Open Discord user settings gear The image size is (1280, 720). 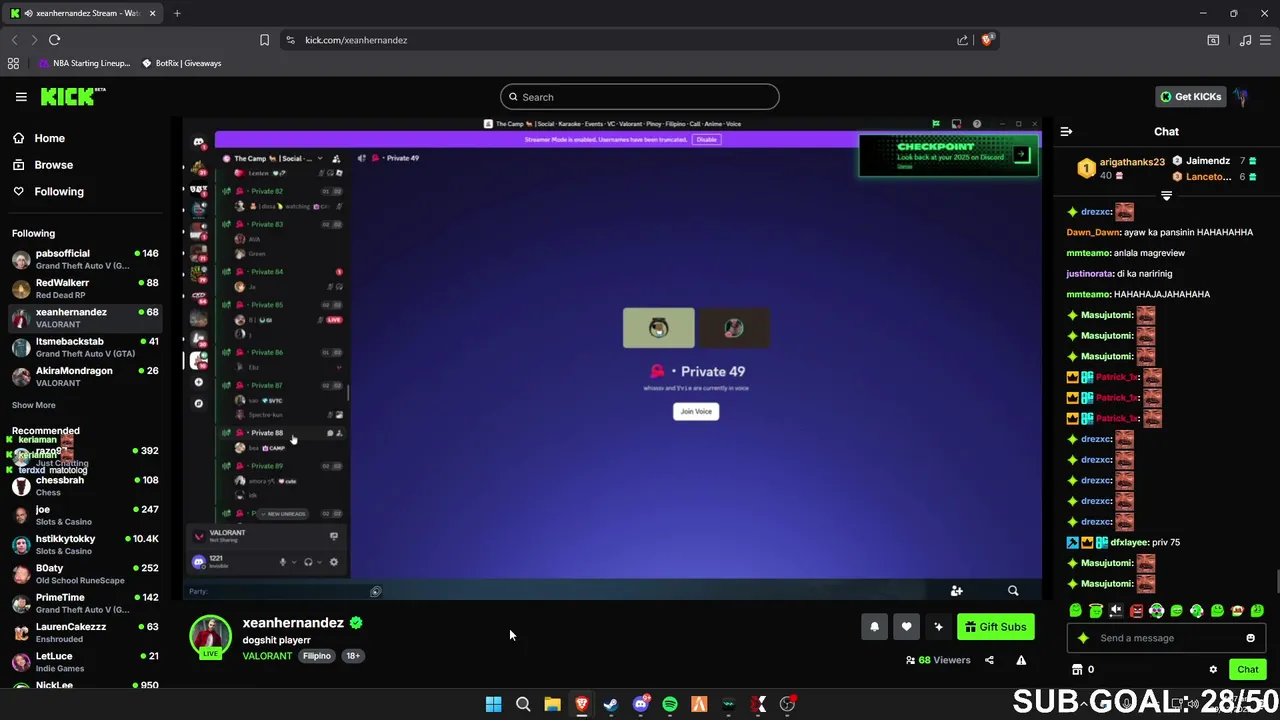pyautogui.click(x=334, y=562)
